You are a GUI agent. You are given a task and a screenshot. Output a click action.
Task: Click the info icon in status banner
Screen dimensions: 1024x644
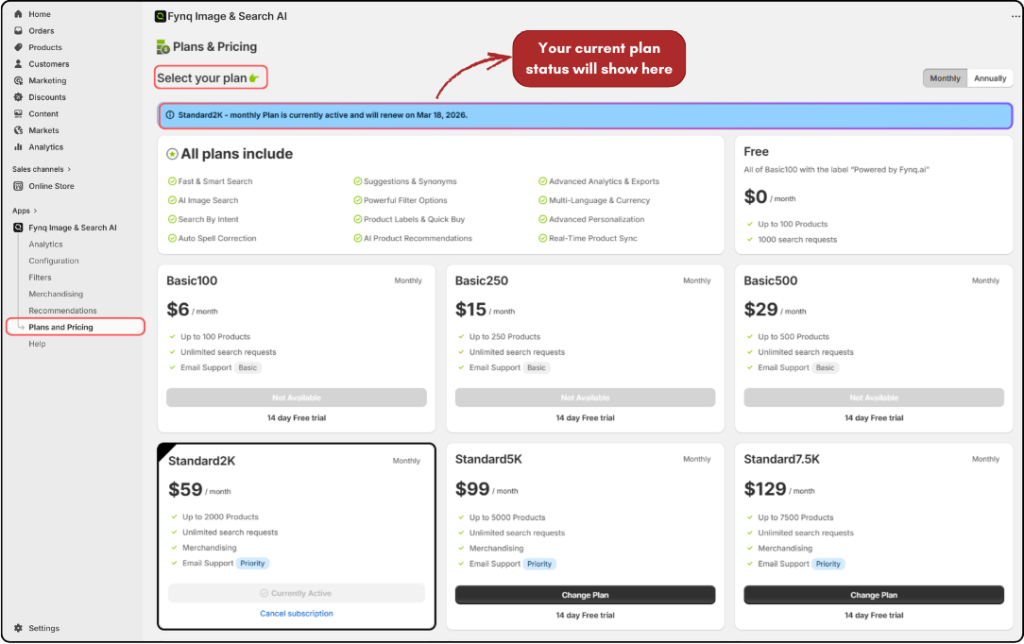pyautogui.click(x=170, y=115)
